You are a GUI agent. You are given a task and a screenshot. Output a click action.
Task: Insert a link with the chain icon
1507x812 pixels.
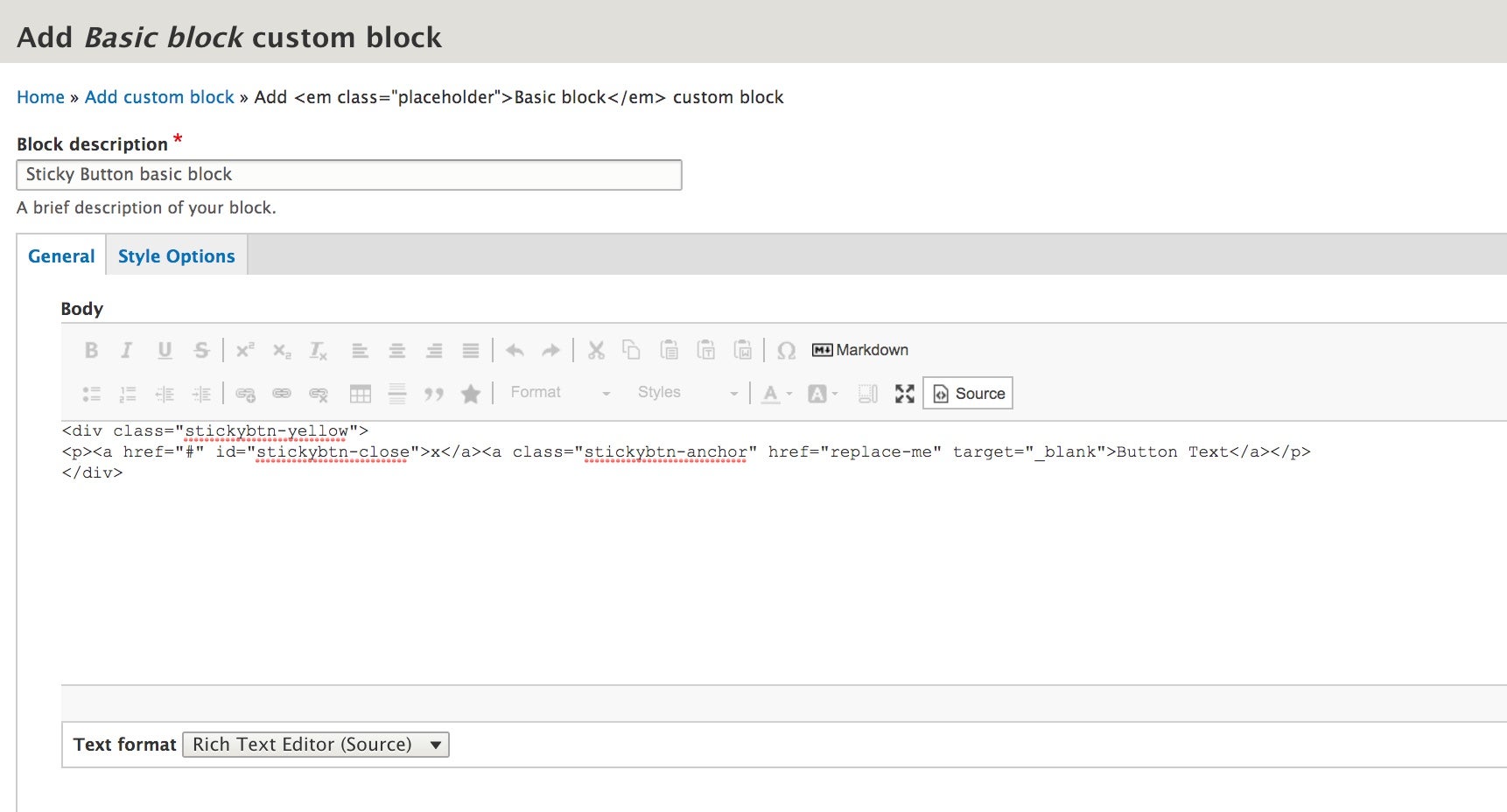[x=283, y=393]
